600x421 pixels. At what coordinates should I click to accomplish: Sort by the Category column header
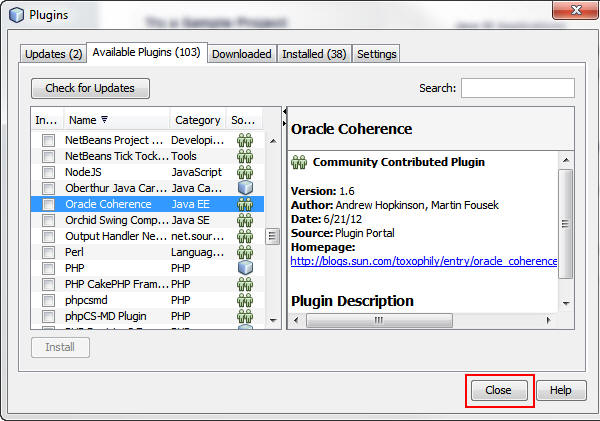tap(198, 120)
